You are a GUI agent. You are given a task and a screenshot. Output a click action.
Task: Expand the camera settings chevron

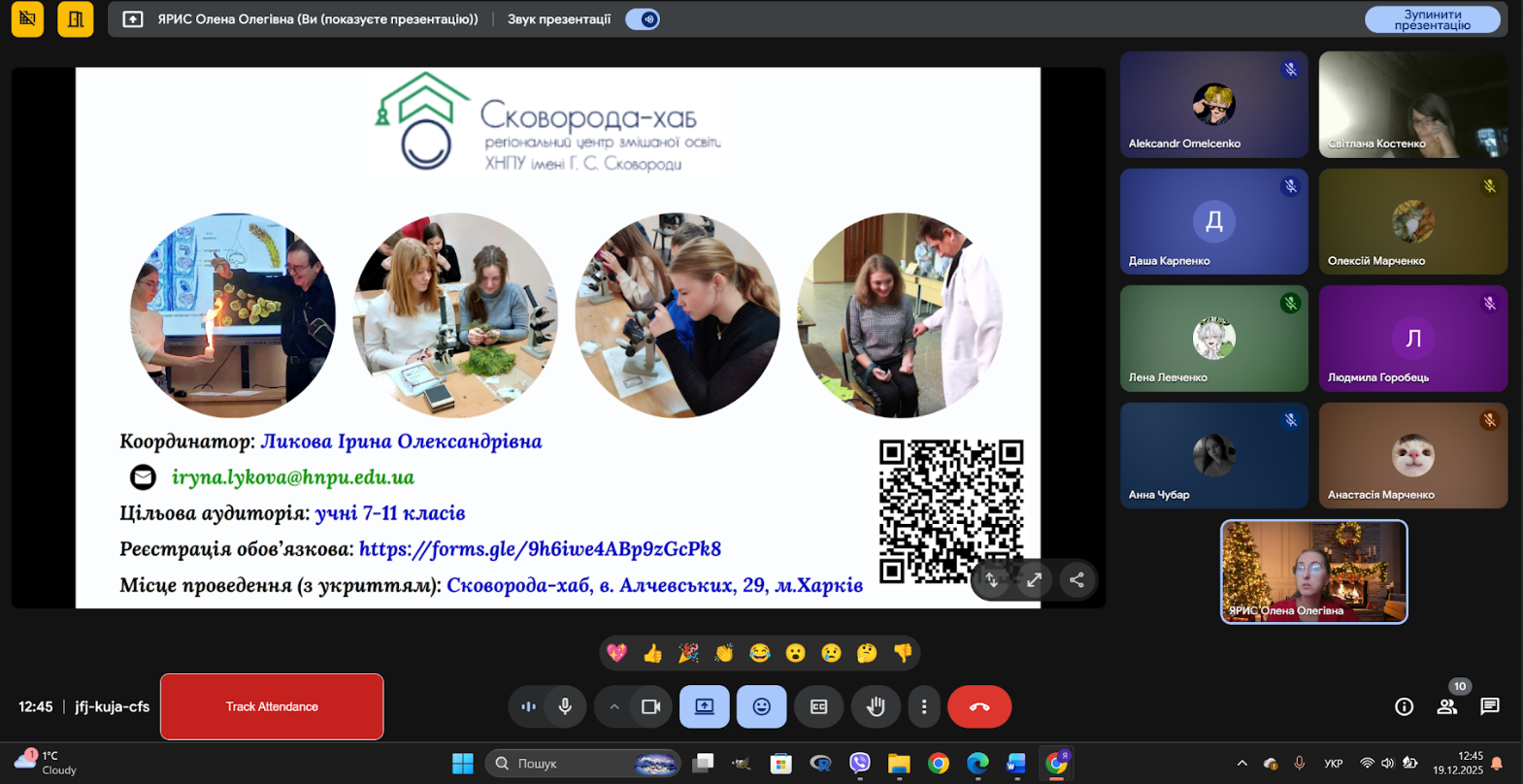[x=614, y=706]
